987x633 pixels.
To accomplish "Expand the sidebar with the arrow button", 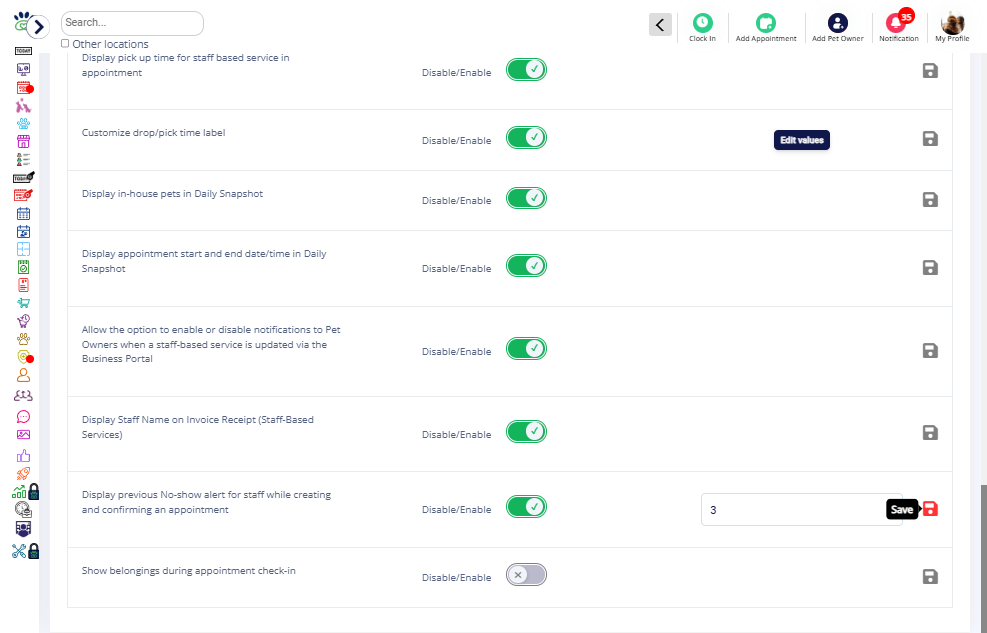I will coord(38,26).
